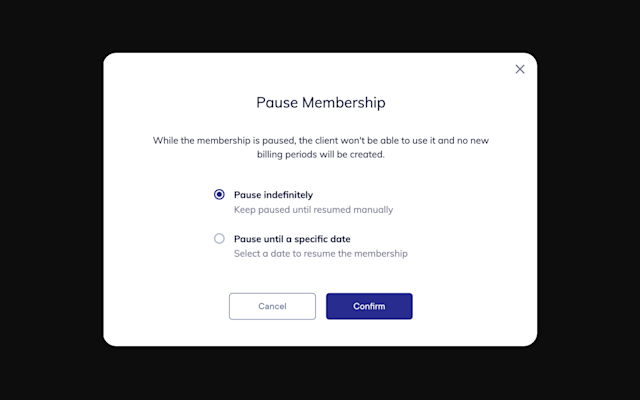Click the billing periods explanation paragraph
640x400 pixels.
tap(320, 147)
